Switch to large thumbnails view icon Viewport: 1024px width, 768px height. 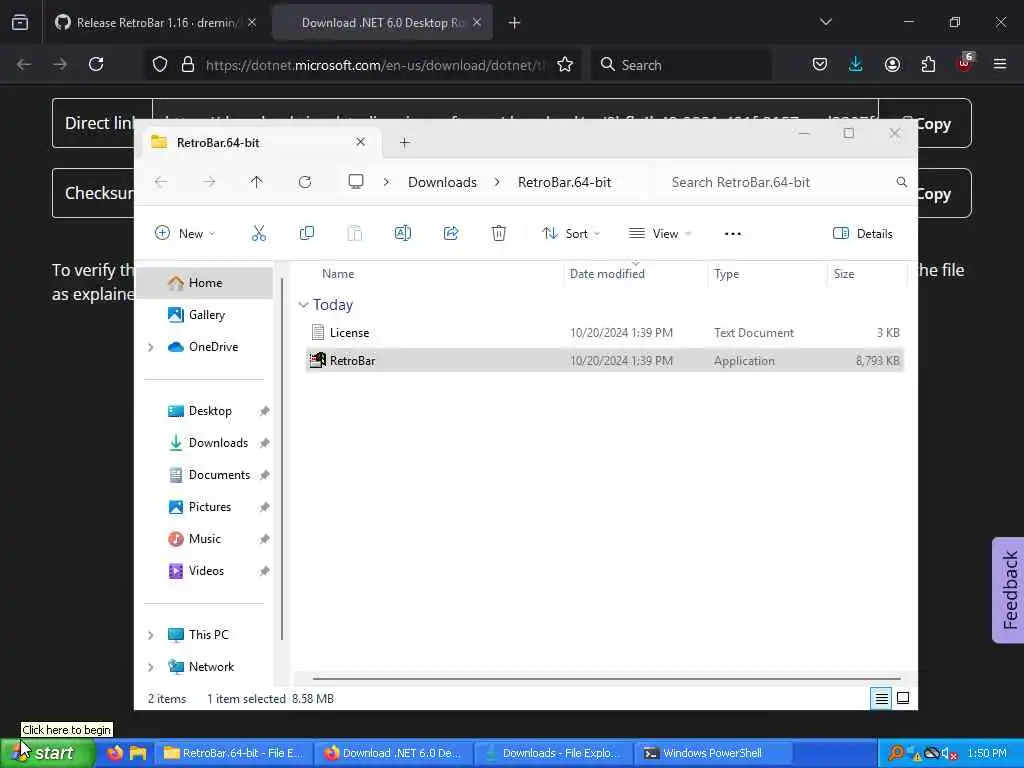click(x=903, y=699)
